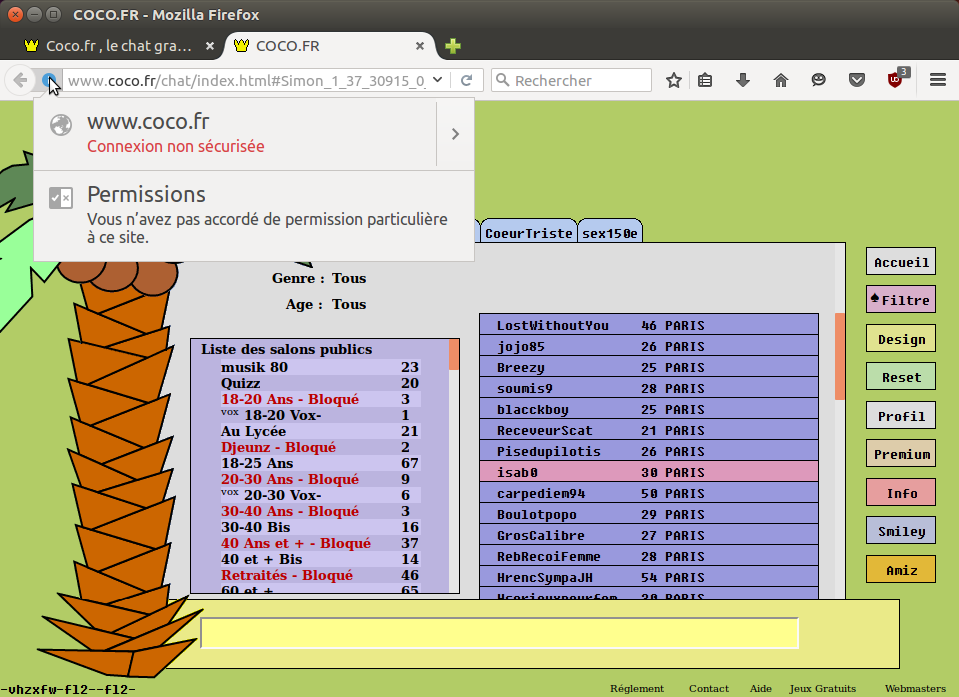This screenshot has height=697, width=959.
Task: Click the Age 'Tous' filter value
Action: pyautogui.click(x=349, y=304)
